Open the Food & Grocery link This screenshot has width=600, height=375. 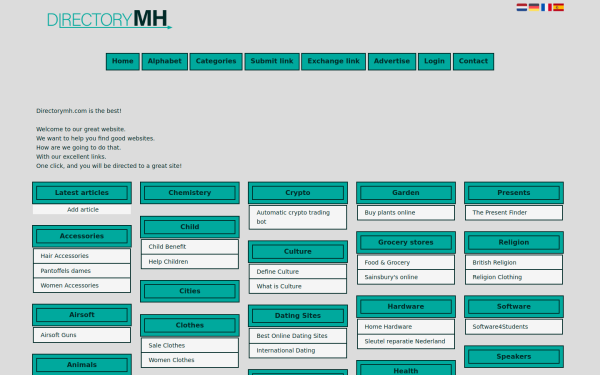[x=406, y=262]
